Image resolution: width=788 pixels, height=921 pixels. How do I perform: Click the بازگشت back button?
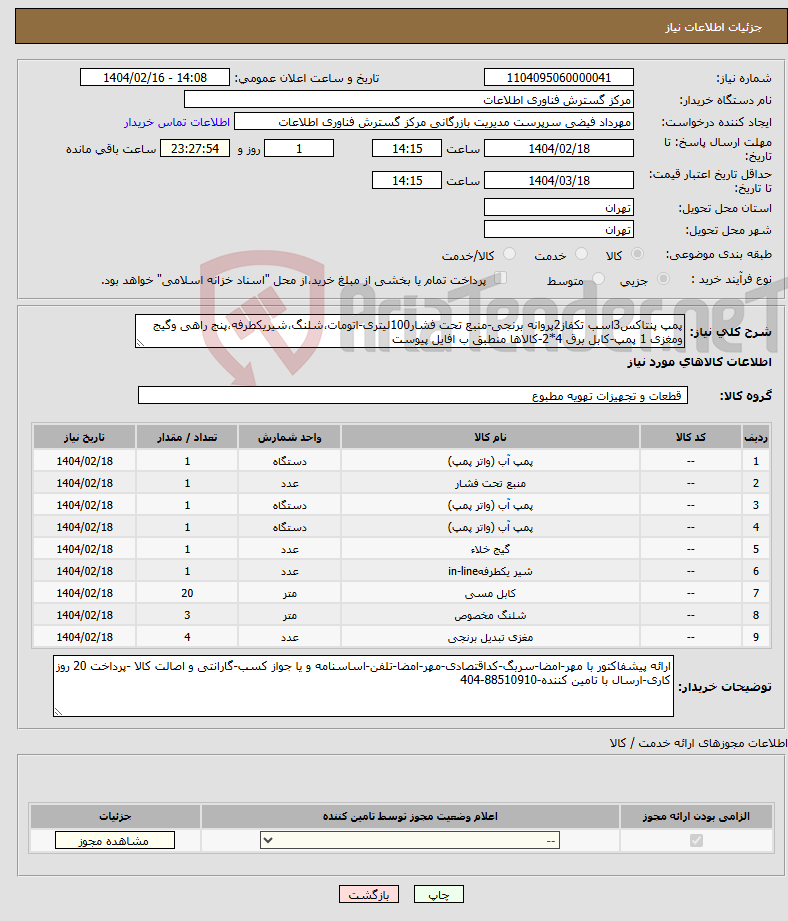click(369, 895)
